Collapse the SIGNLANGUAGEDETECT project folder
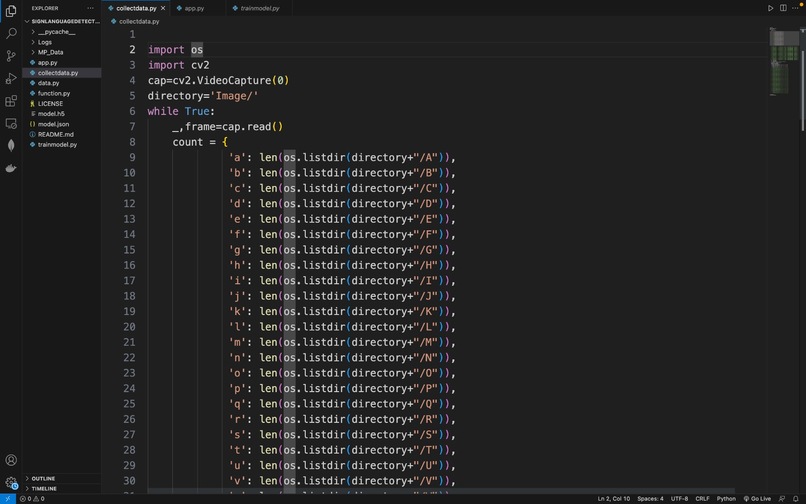Image resolution: width=806 pixels, height=504 pixels. pos(62,22)
